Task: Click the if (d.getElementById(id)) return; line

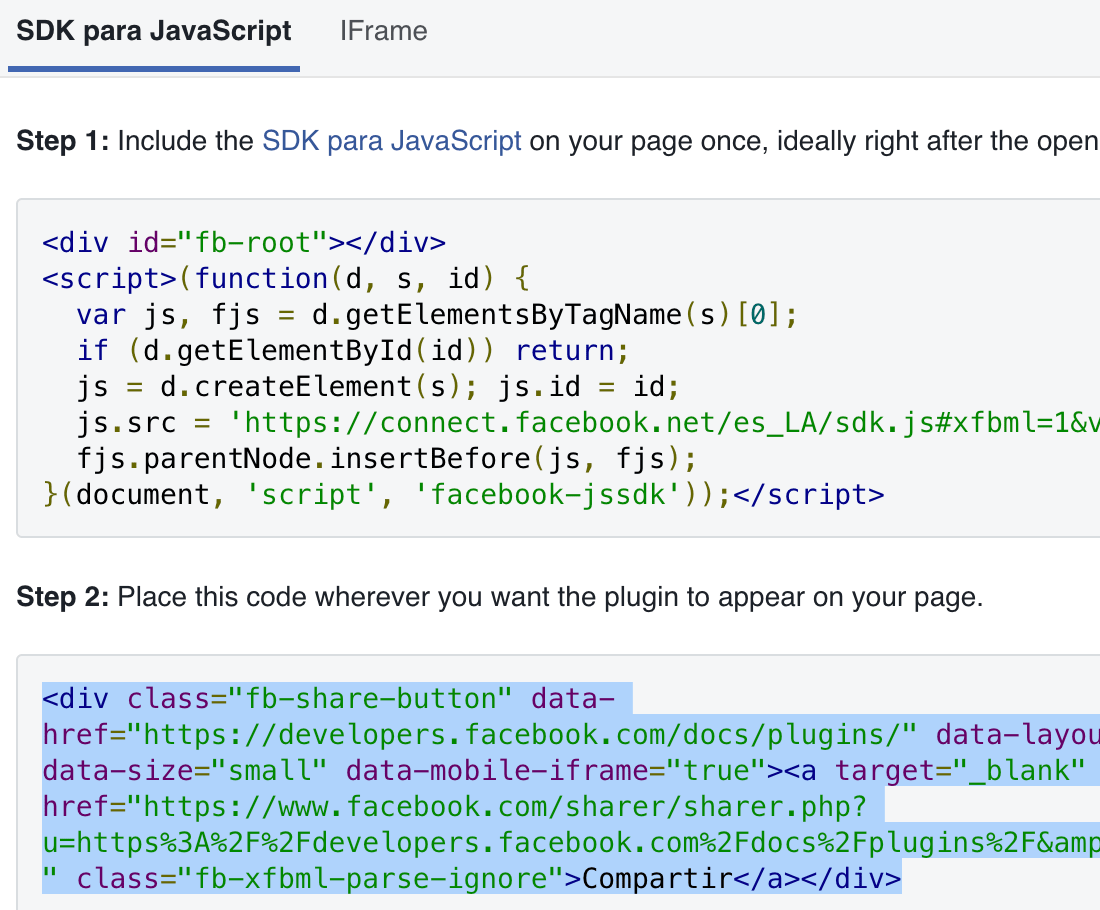Action: tap(353, 350)
